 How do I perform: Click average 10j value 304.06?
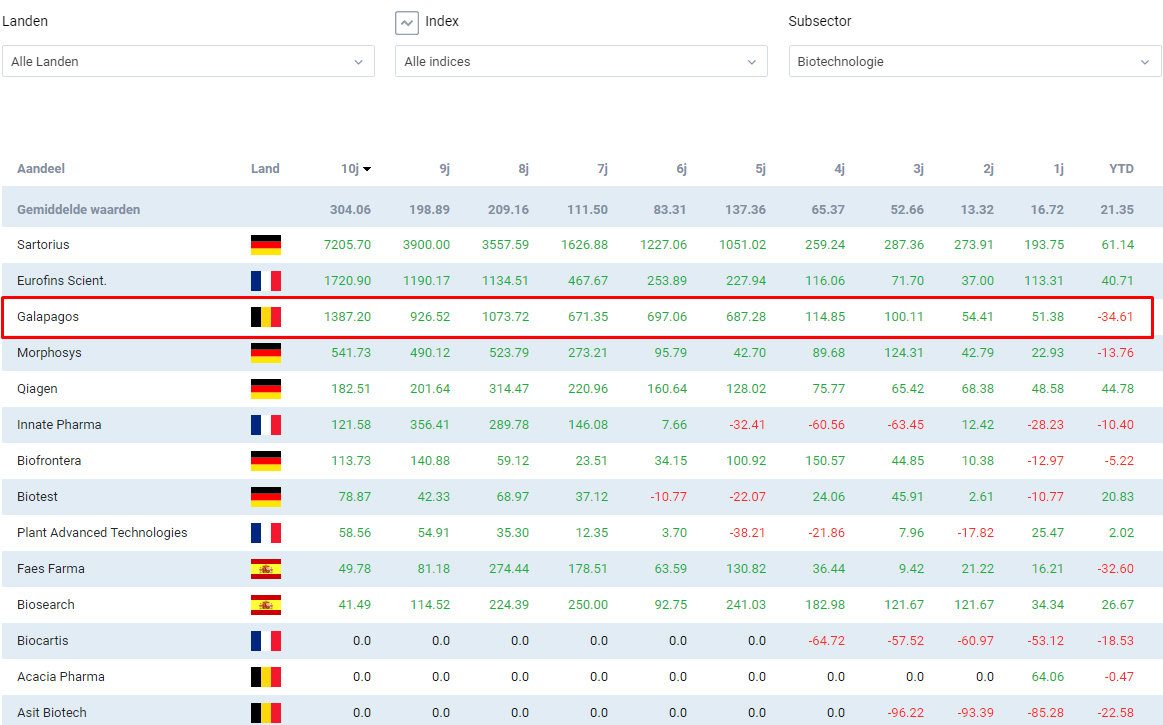(x=350, y=210)
